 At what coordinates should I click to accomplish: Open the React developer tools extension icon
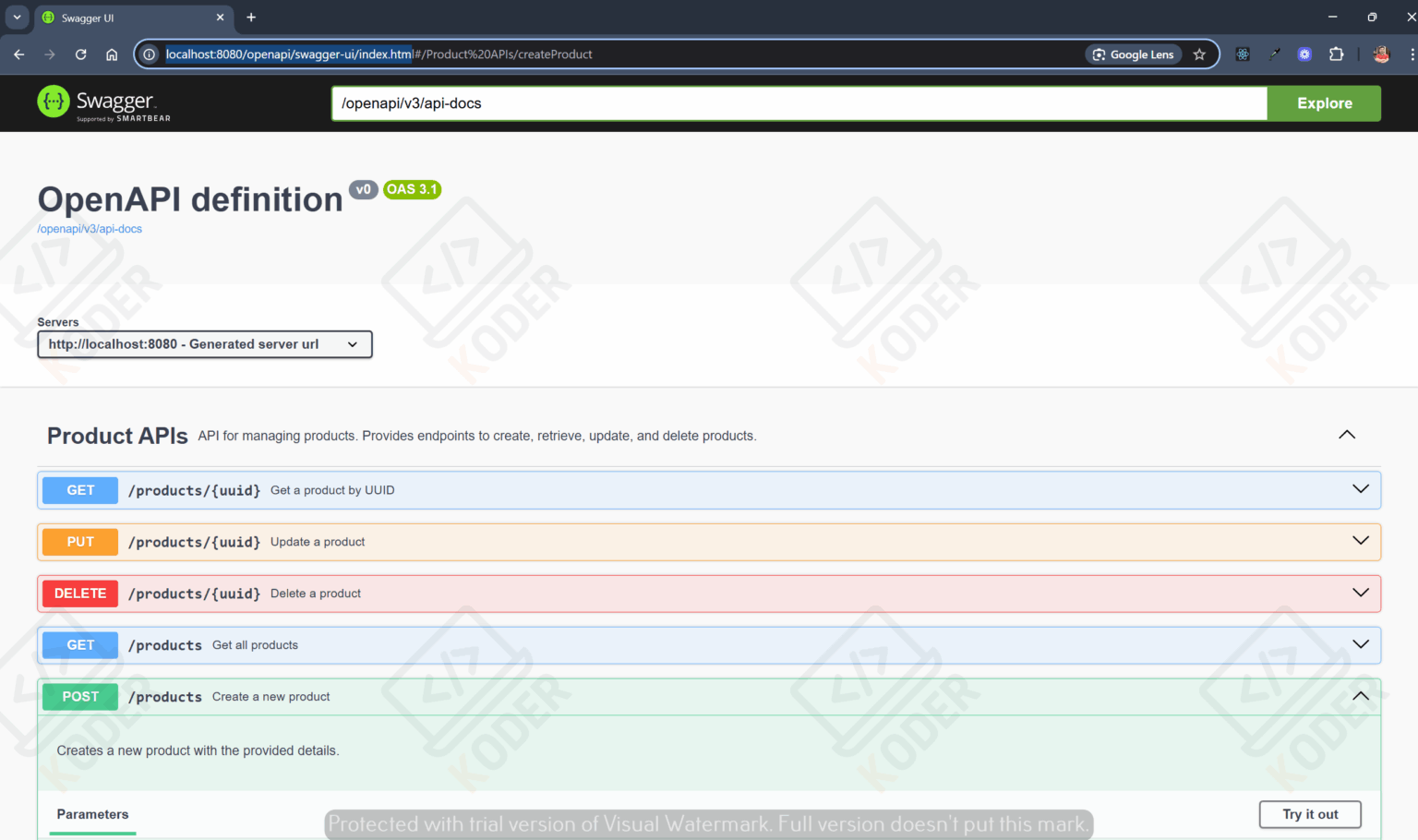(x=1243, y=54)
